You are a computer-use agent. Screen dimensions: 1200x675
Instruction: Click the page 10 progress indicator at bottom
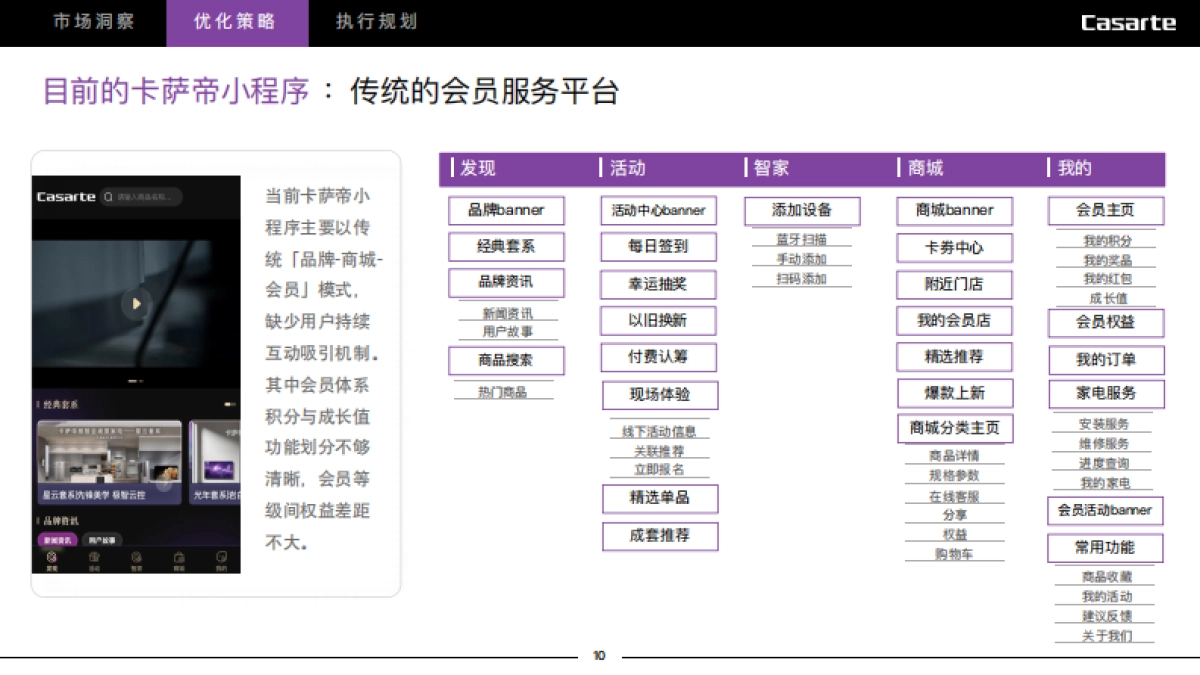598,655
